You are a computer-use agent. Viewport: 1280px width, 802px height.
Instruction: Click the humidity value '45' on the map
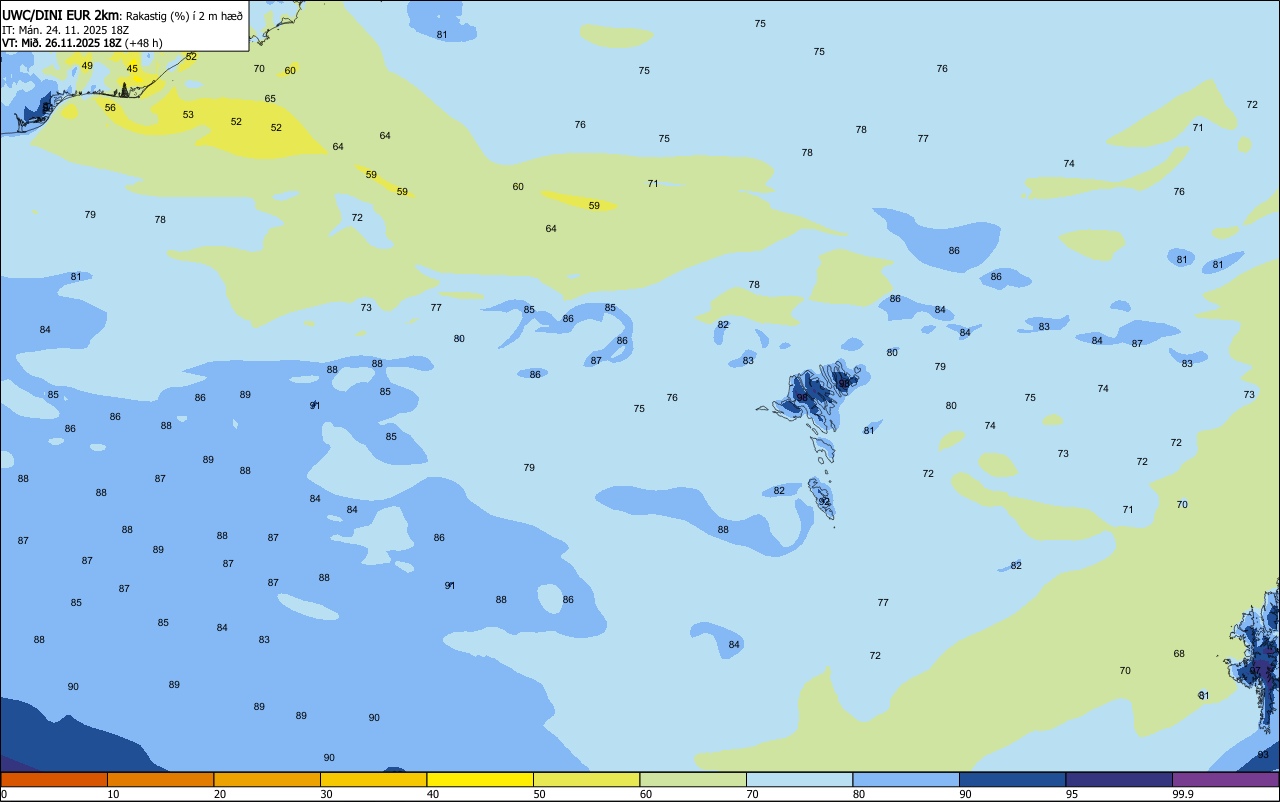132,69
